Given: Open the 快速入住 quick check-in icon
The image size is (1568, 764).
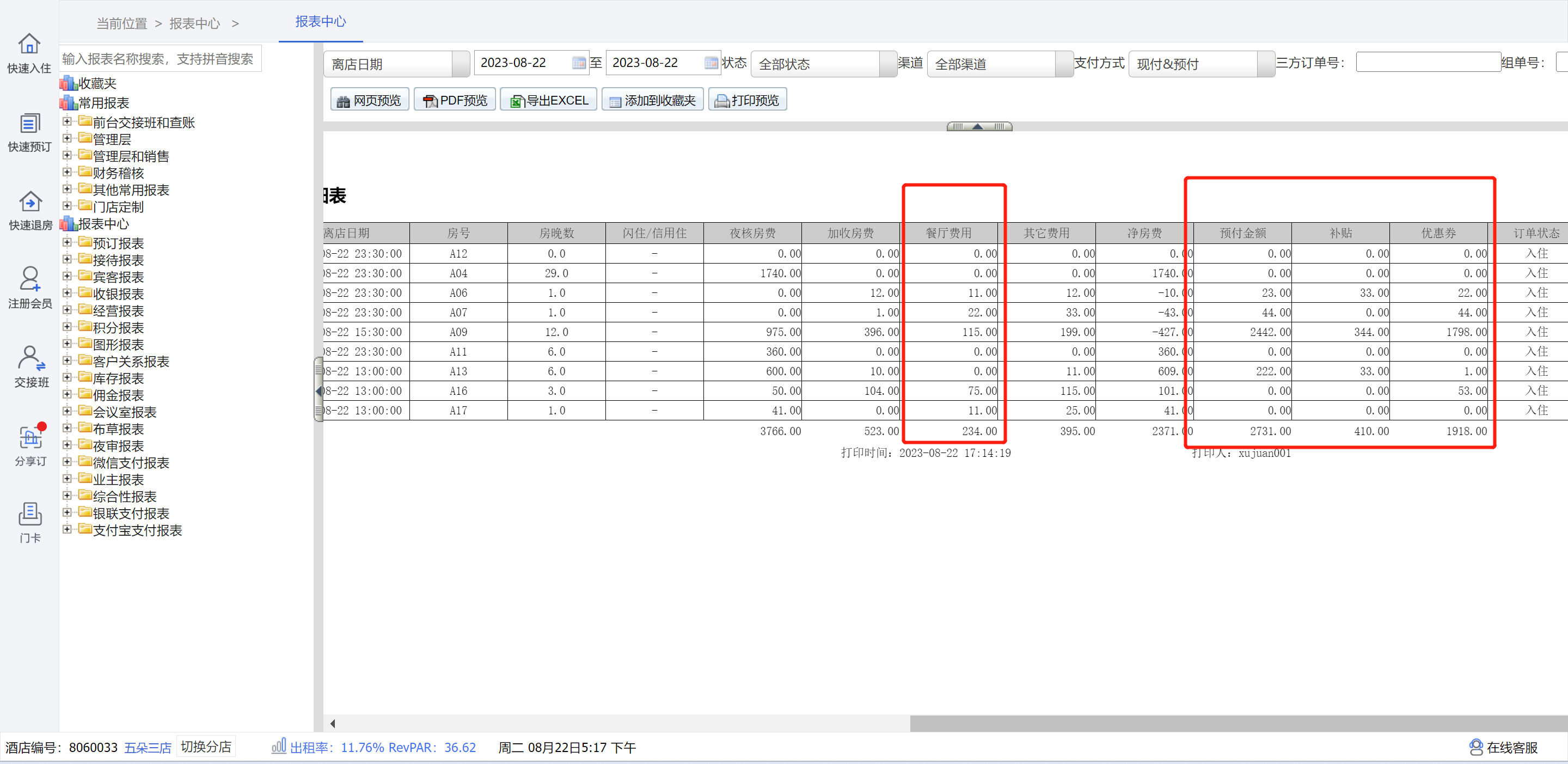Looking at the screenshot, I should pyautogui.click(x=29, y=52).
